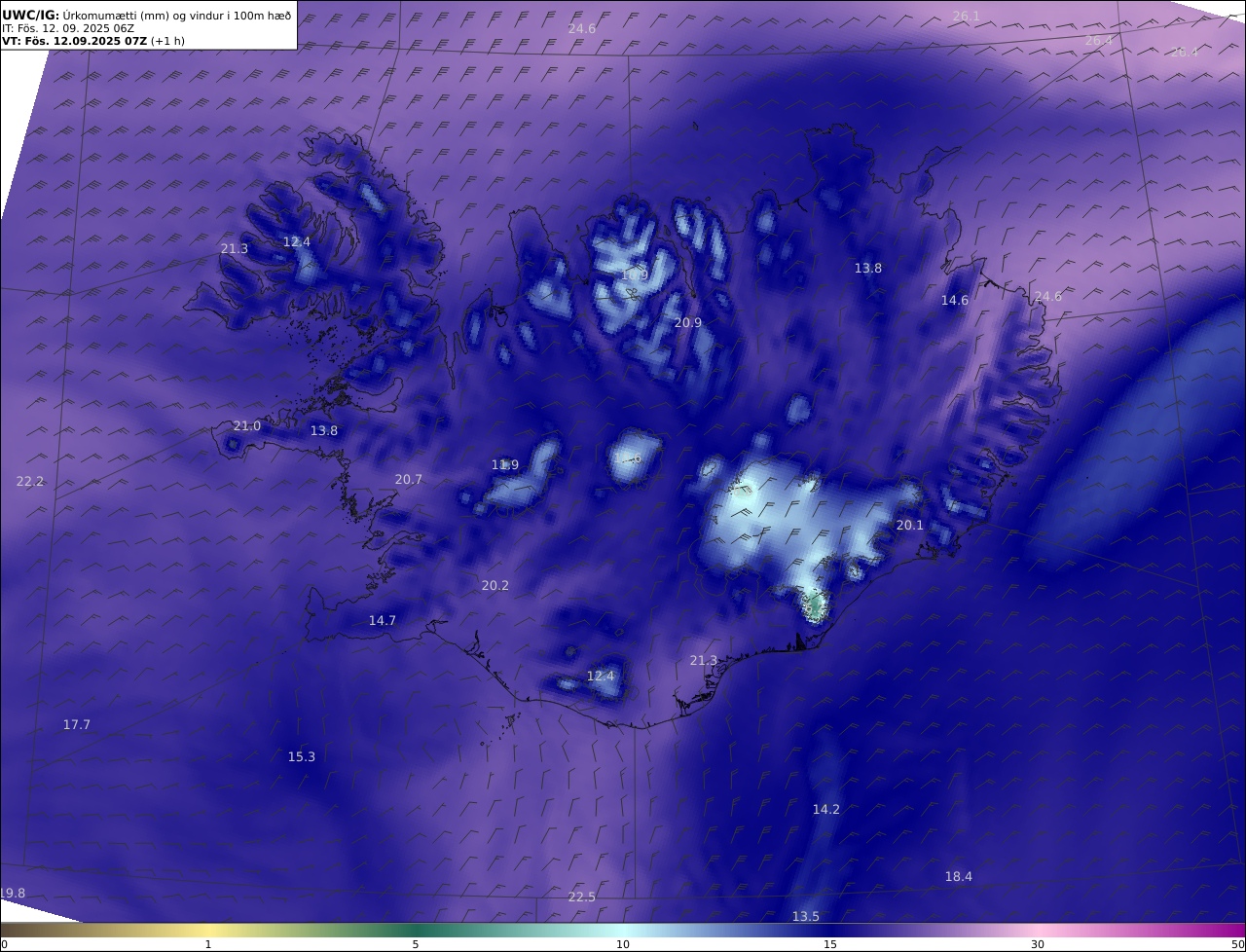Click the 13.5 value label
The width and height of the screenshot is (1246, 952).
coord(806,916)
